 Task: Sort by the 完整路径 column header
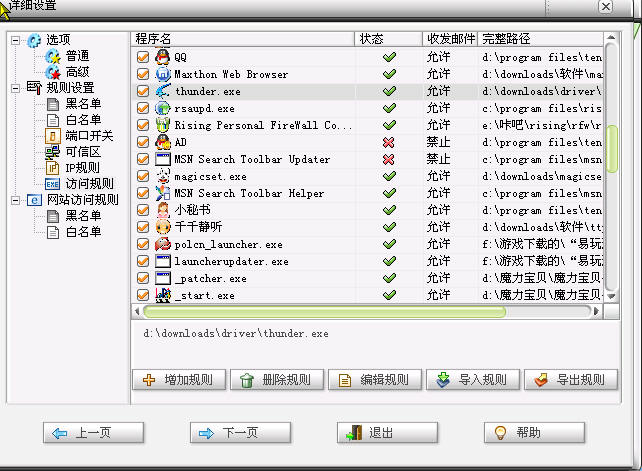[x=540, y=39]
